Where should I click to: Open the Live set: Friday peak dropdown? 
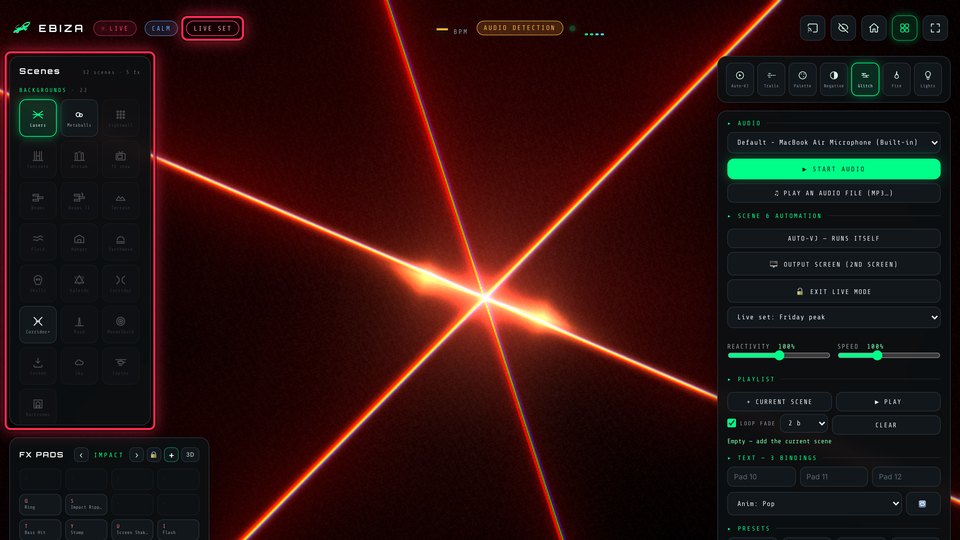(x=833, y=317)
